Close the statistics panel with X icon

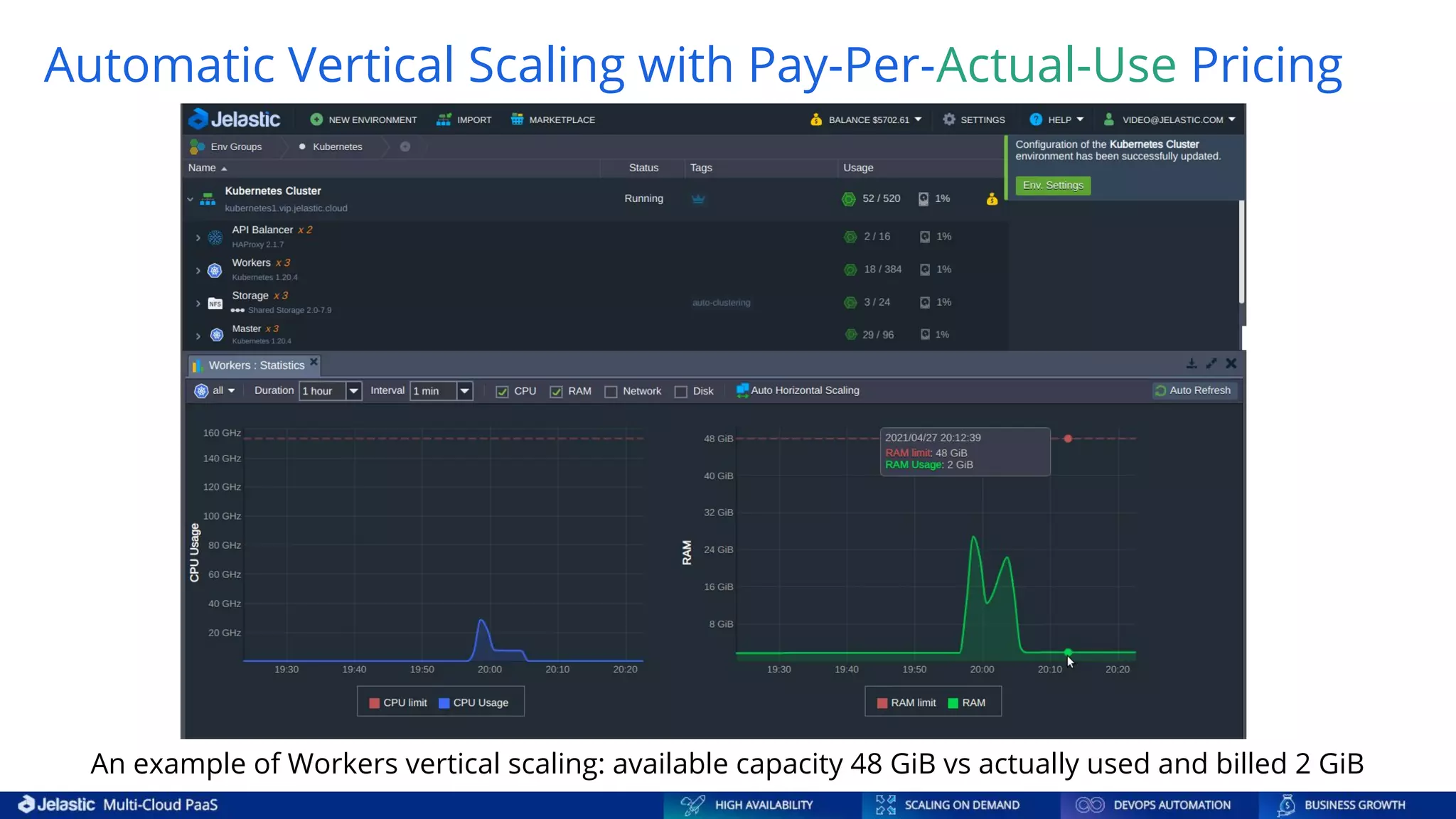coord(1231,363)
